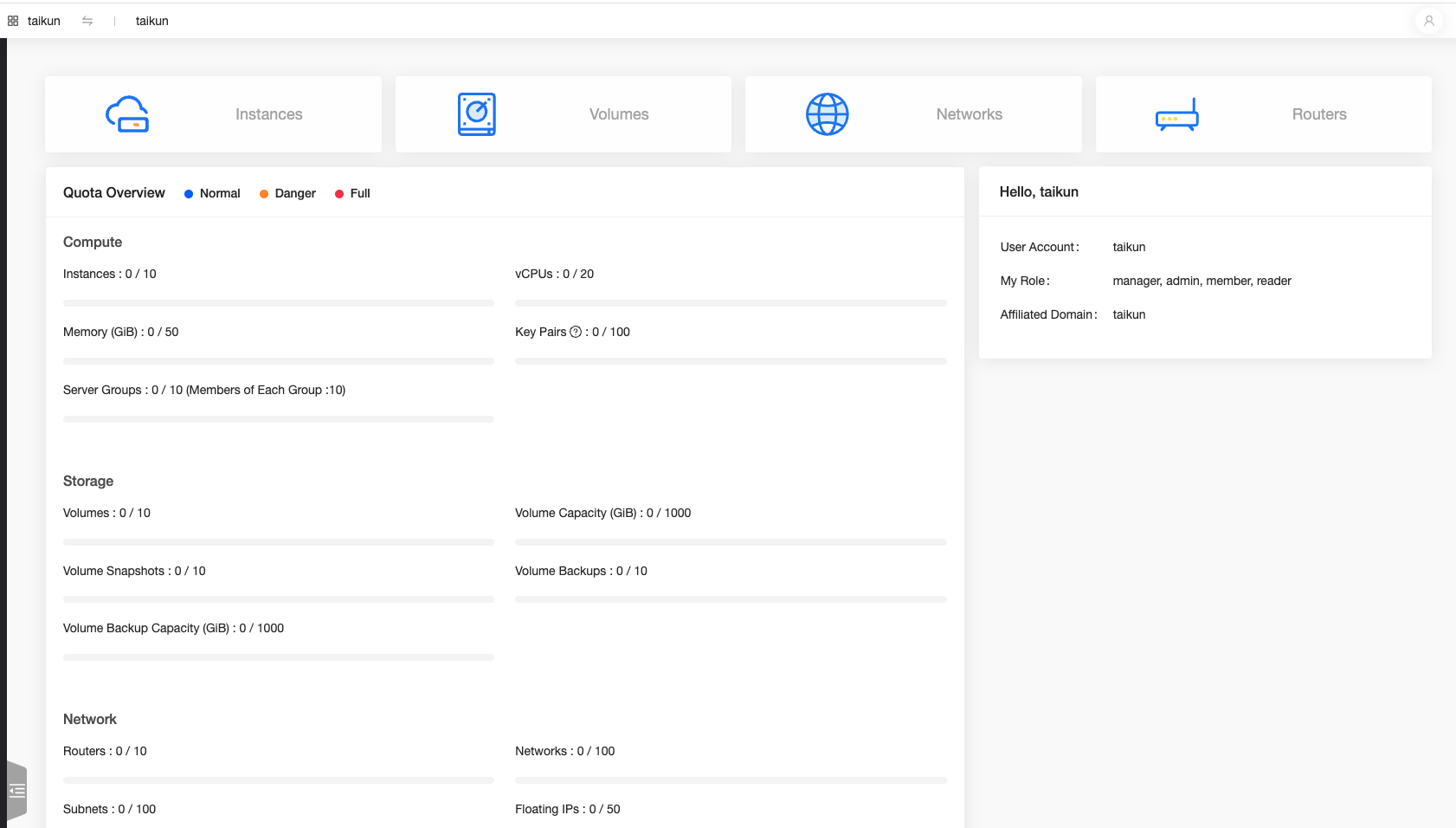
Task: Click the Volumes disk icon
Action: click(477, 114)
